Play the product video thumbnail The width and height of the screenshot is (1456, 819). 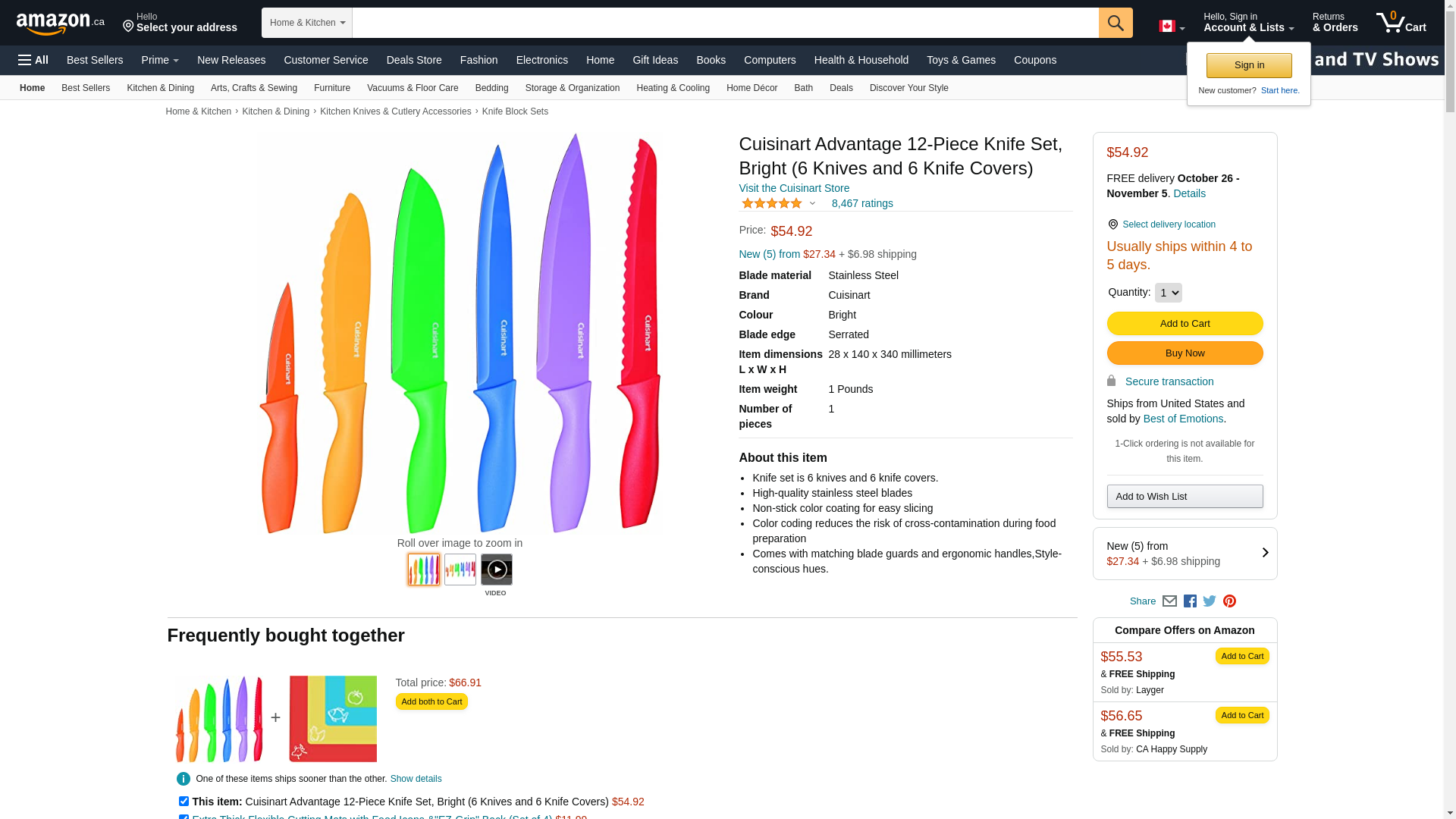(497, 570)
